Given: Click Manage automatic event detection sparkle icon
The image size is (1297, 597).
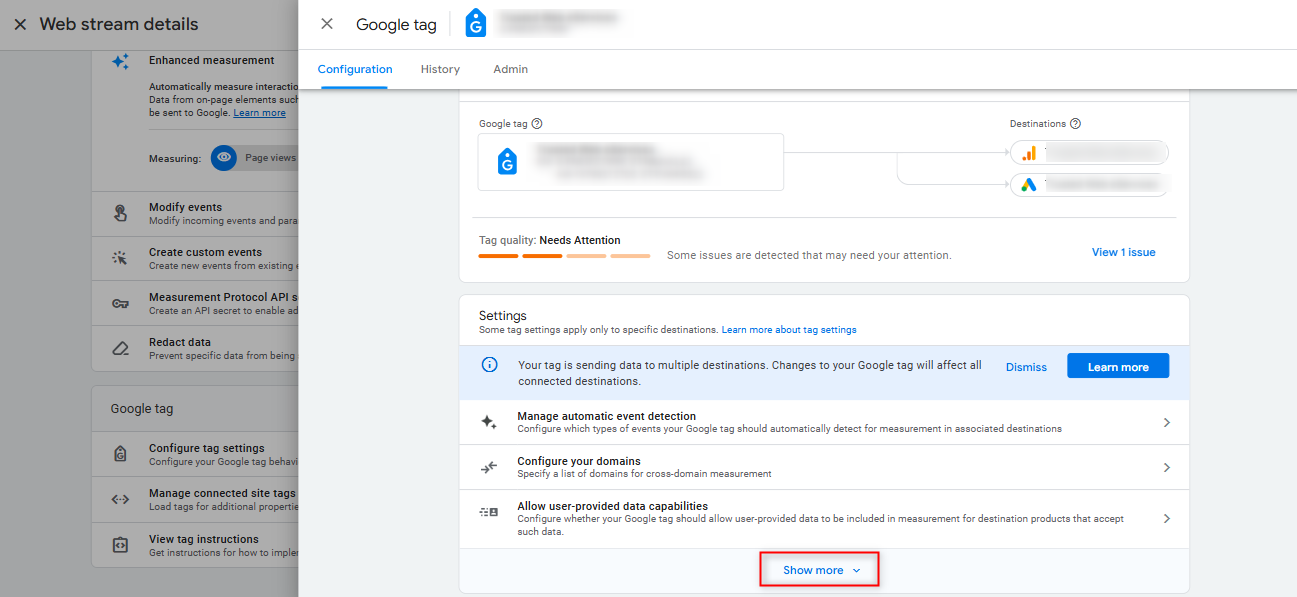Looking at the screenshot, I should (489, 422).
